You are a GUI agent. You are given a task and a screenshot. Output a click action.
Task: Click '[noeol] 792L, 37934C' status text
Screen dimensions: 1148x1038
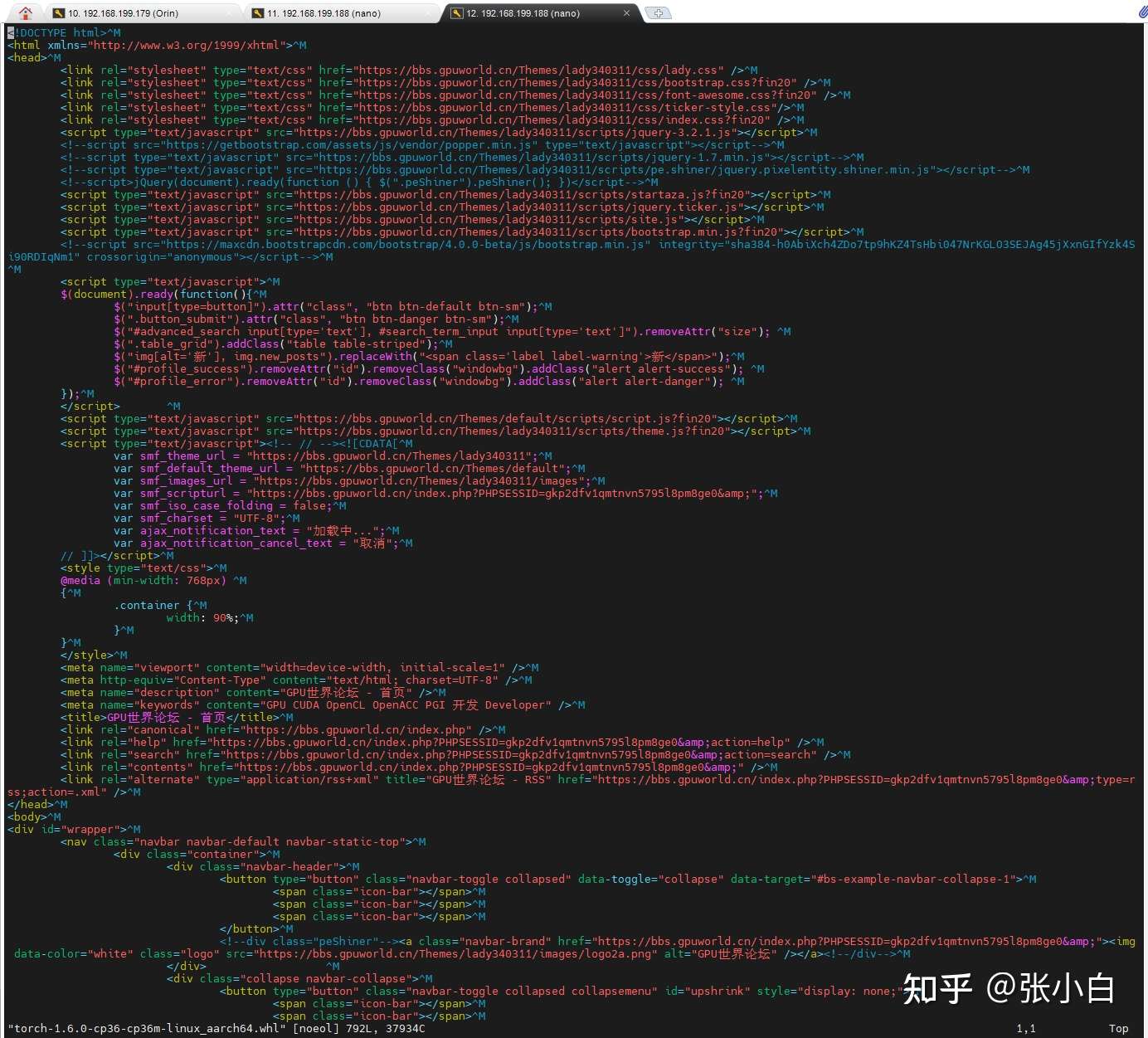359,1028
